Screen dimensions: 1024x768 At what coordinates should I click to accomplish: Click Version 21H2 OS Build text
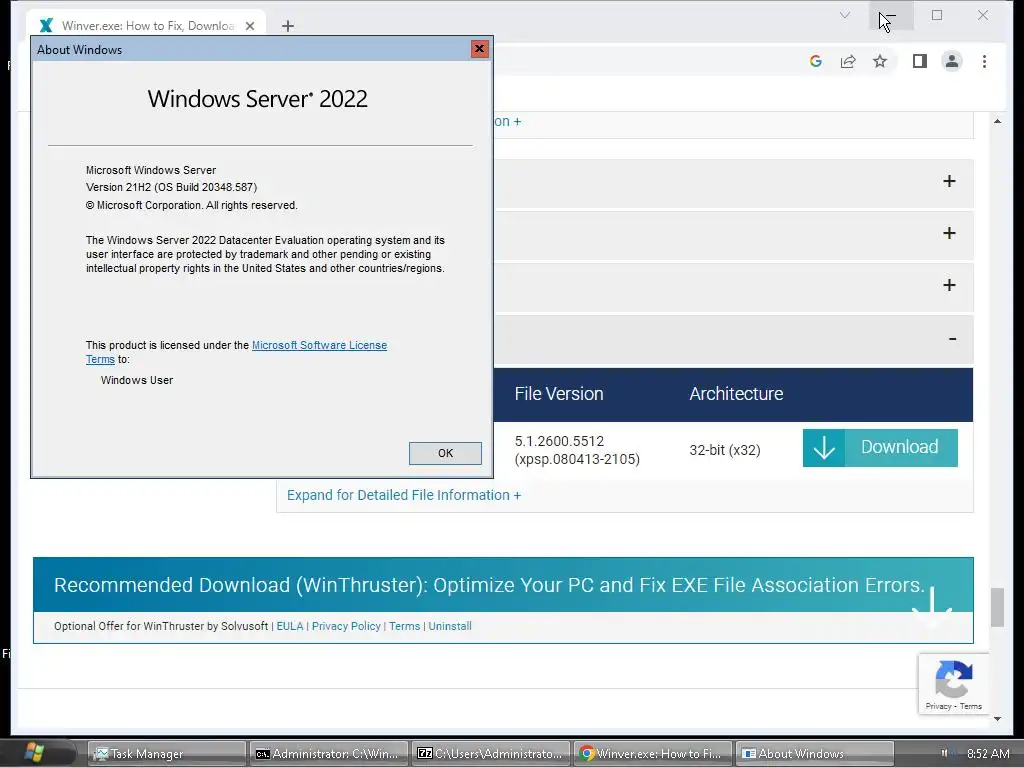171,187
